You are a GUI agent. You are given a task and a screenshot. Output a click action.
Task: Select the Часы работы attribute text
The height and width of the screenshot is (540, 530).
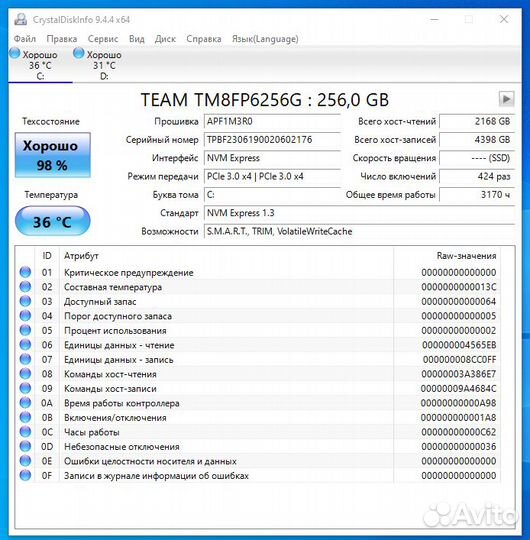92,432
